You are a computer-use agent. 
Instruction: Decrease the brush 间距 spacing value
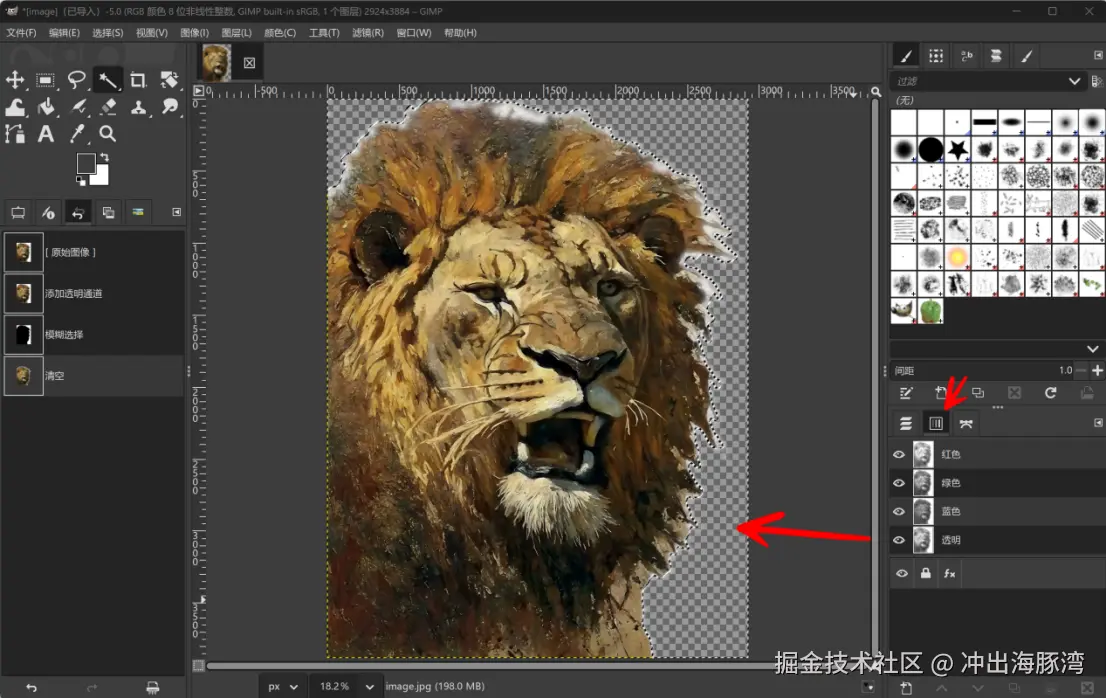(1082, 370)
